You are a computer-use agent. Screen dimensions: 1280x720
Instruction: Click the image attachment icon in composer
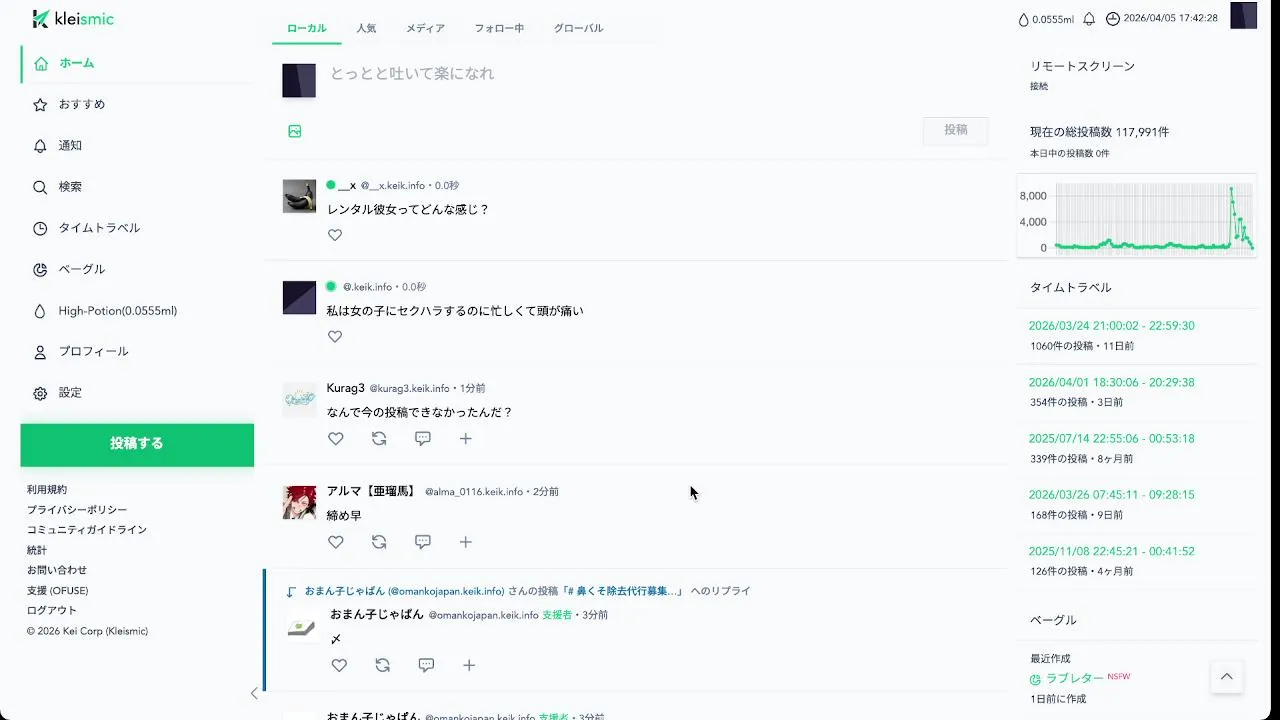[x=295, y=131]
